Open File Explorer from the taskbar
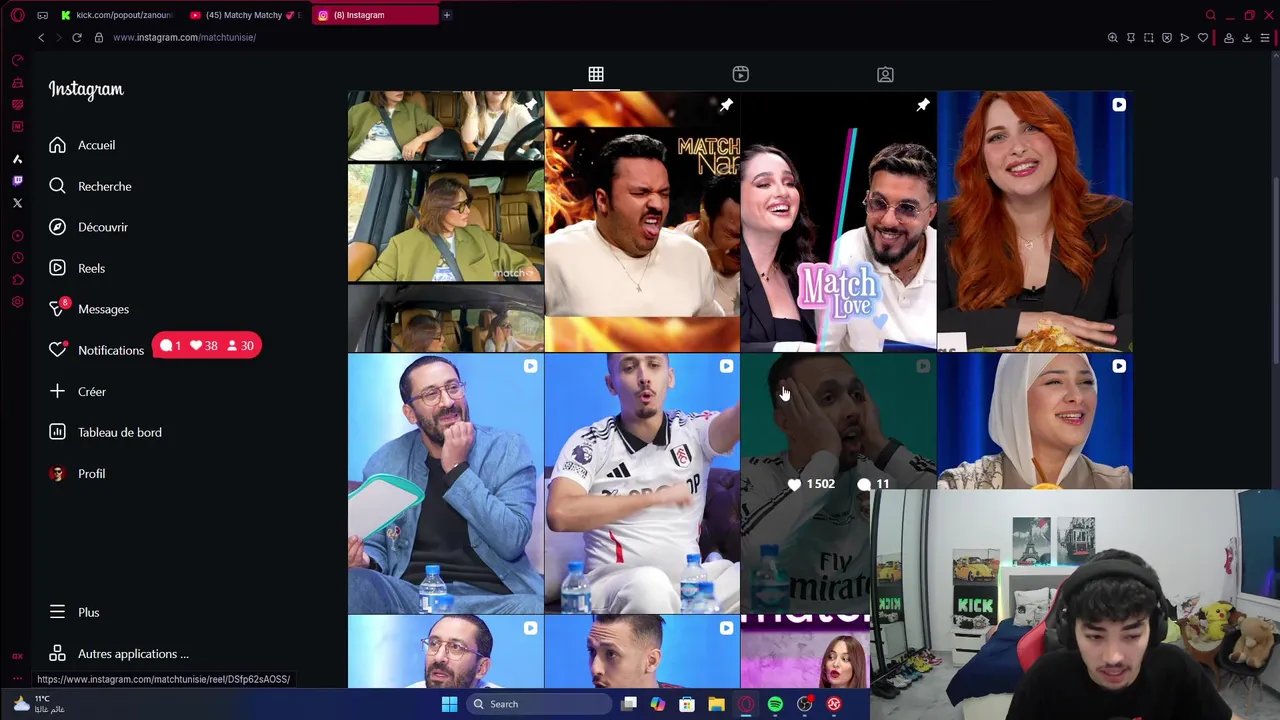The height and width of the screenshot is (720, 1280). [x=716, y=704]
